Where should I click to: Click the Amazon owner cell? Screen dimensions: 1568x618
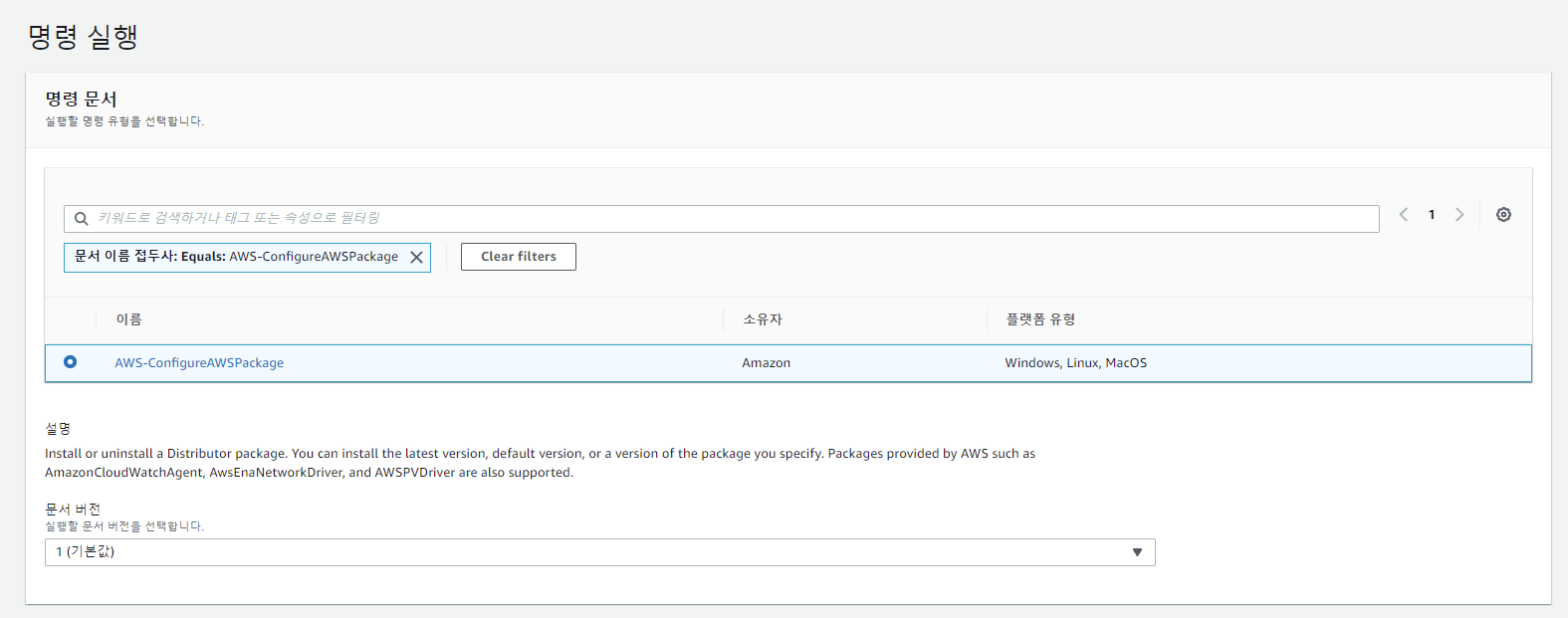pos(767,363)
